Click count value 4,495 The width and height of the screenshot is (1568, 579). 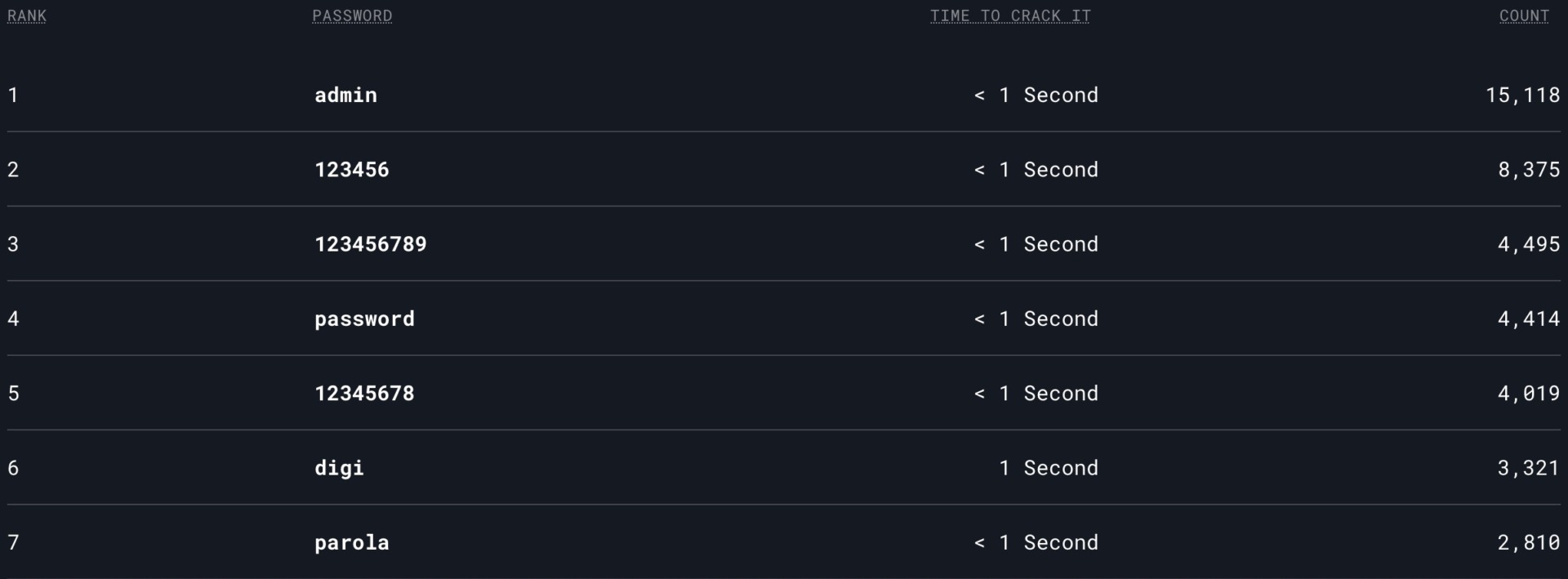pos(1529,244)
